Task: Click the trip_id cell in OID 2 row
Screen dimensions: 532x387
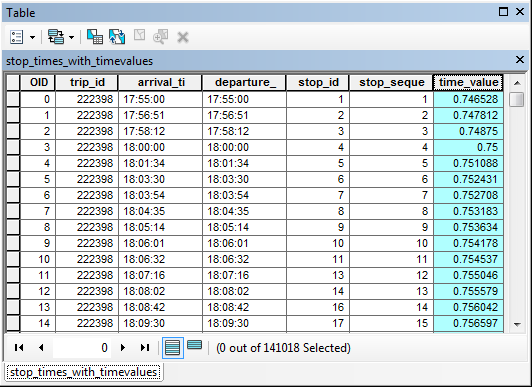Action: (x=87, y=131)
